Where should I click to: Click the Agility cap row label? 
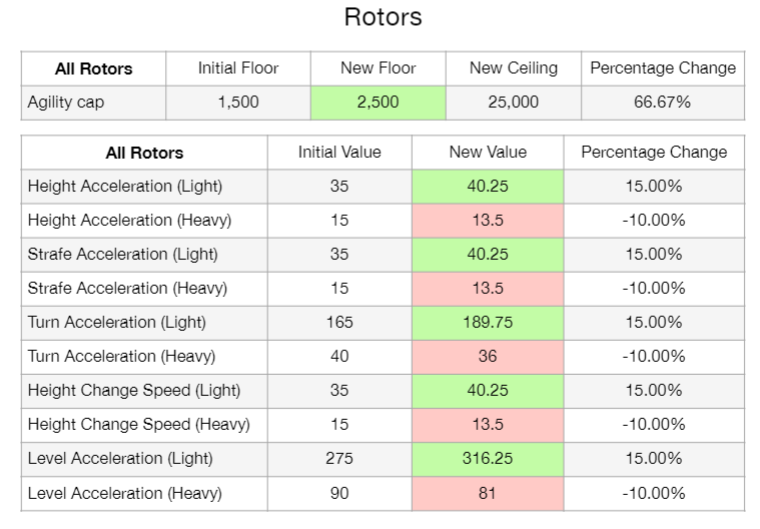point(66,102)
